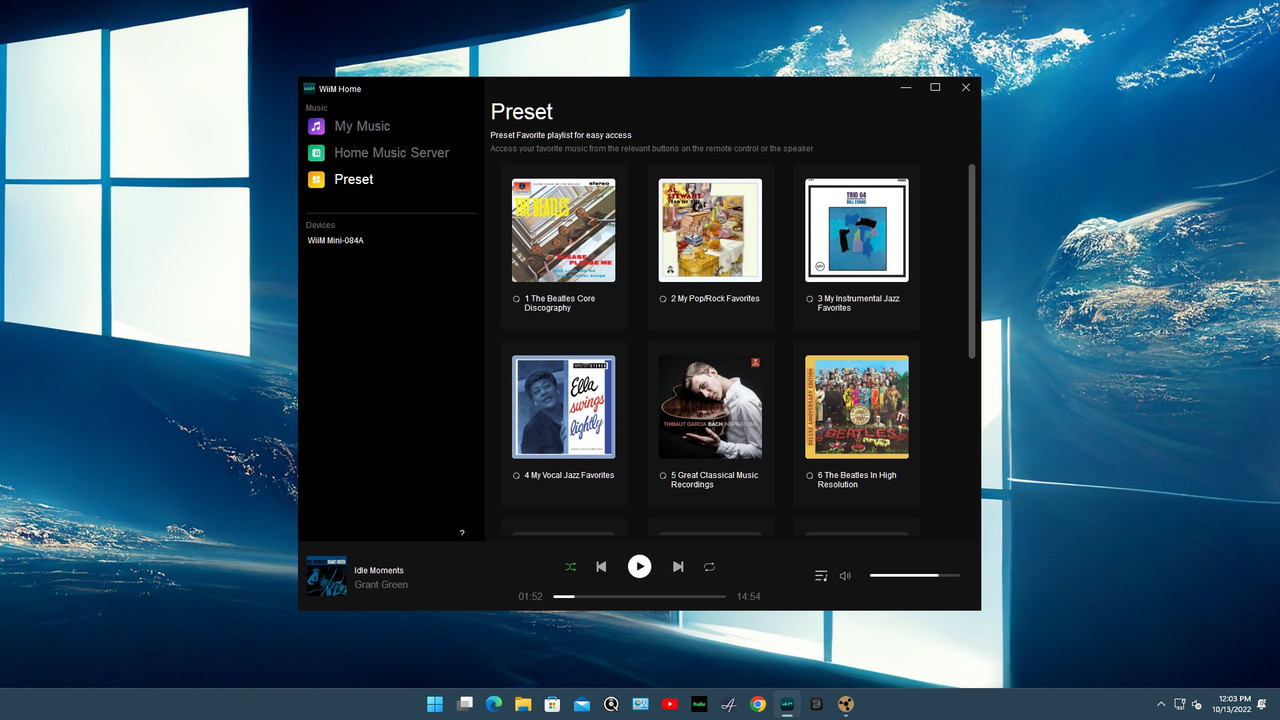Open My Music in the sidebar
Screen dimensions: 1280x720
tap(362, 126)
